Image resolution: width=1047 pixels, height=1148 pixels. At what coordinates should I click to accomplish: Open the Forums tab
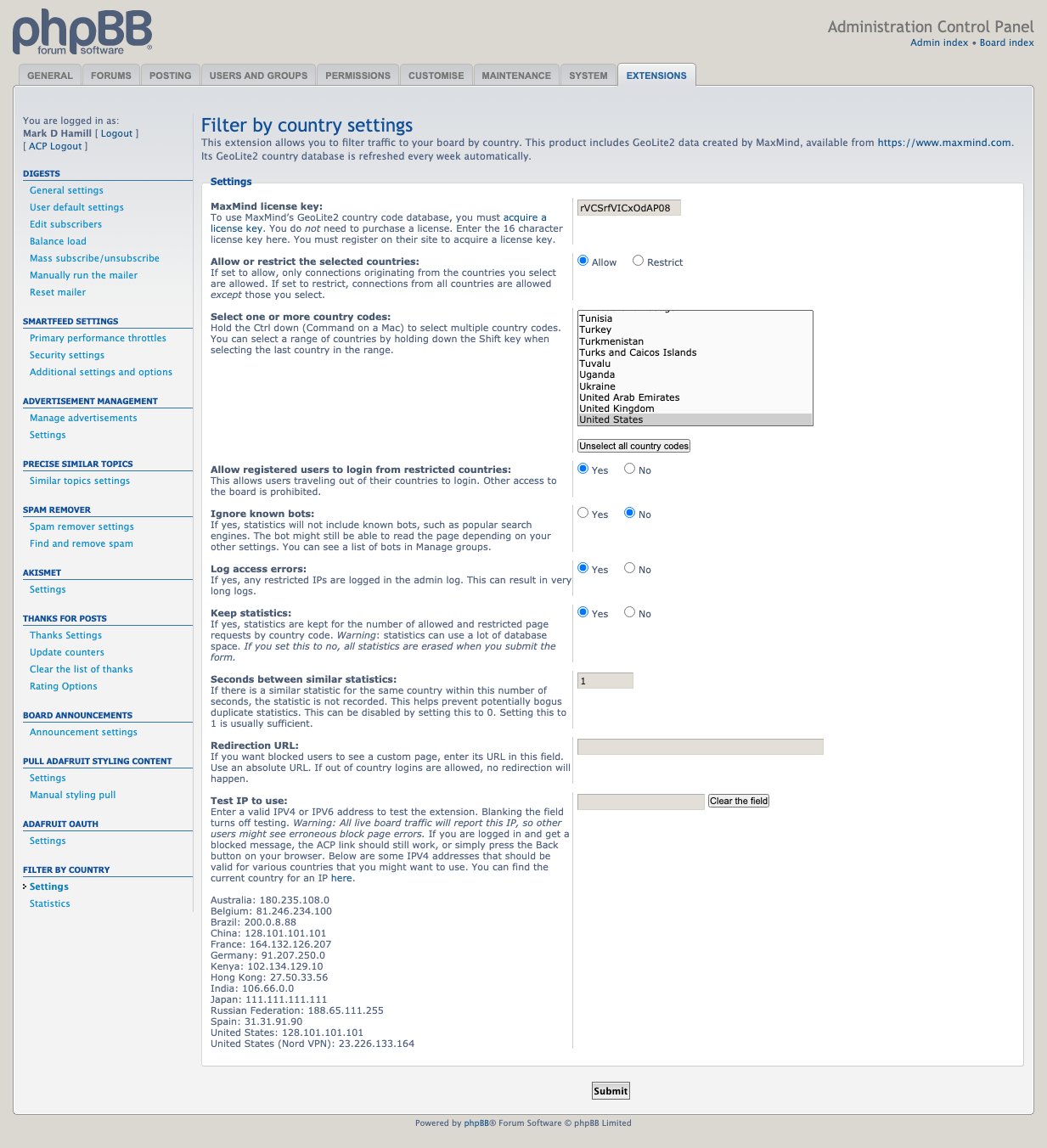click(111, 76)
